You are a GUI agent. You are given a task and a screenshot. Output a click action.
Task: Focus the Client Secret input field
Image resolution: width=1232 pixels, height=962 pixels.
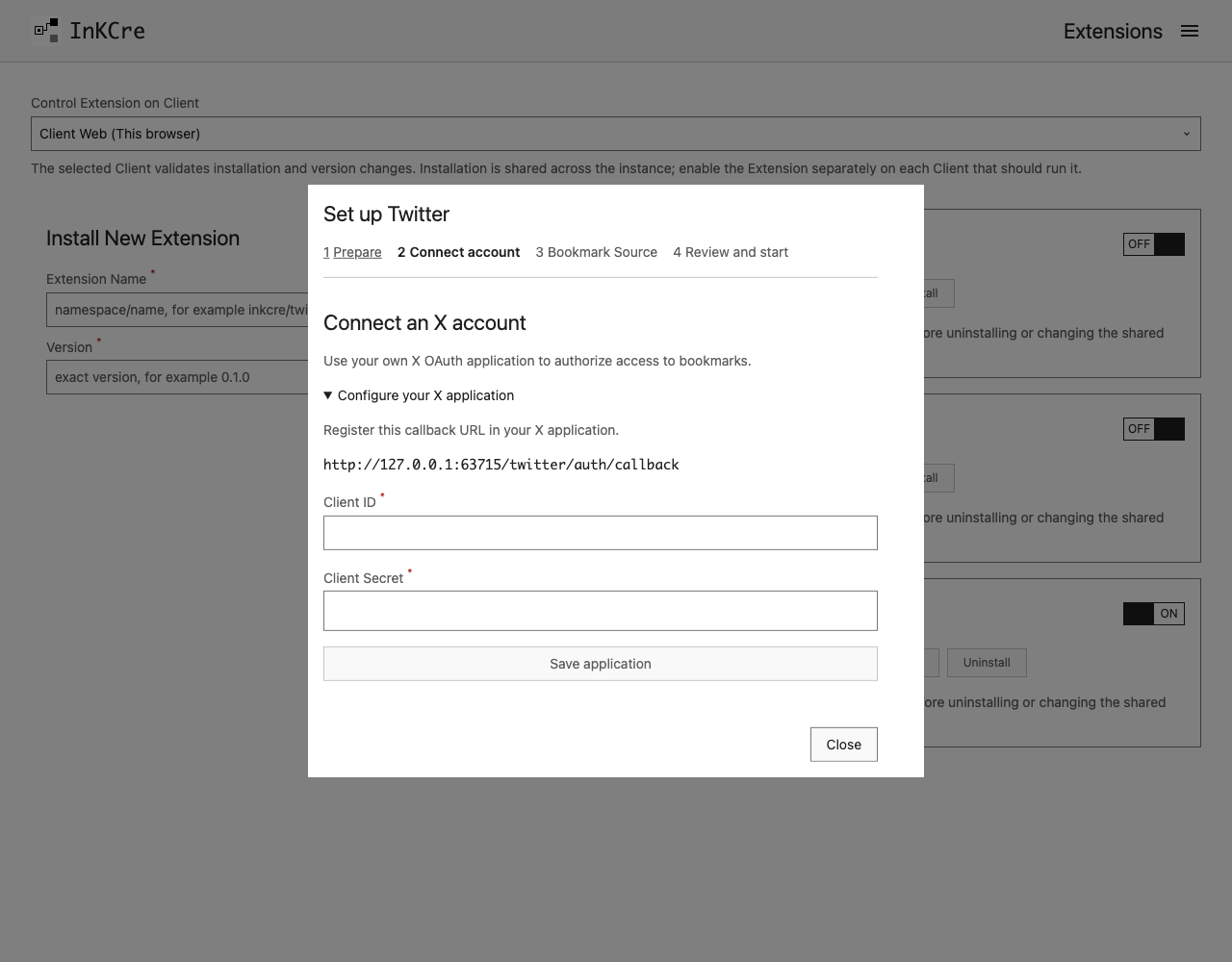pos(601,611)
